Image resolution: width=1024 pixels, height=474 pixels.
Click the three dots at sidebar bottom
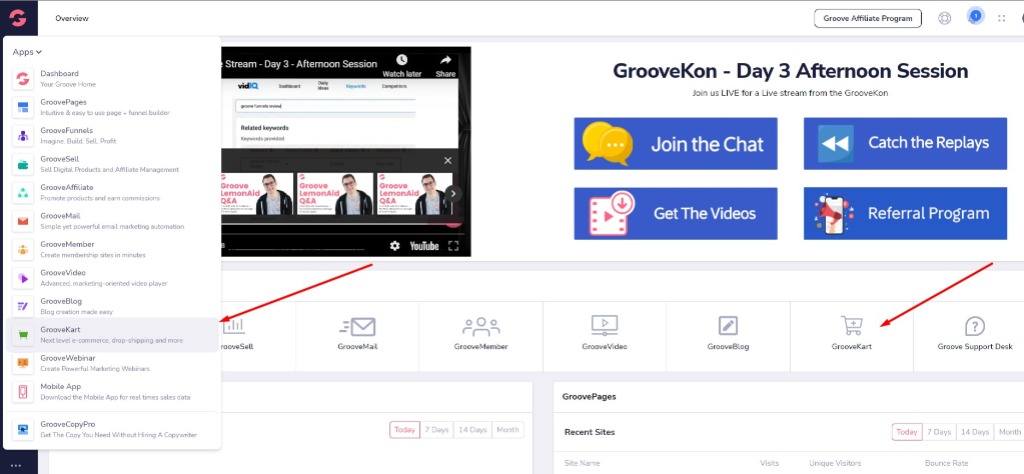[16, 466]
